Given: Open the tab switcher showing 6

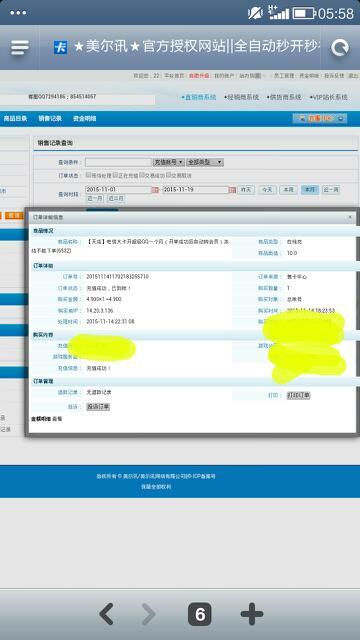Looking at the screenshot, I should tap(200, 614).
